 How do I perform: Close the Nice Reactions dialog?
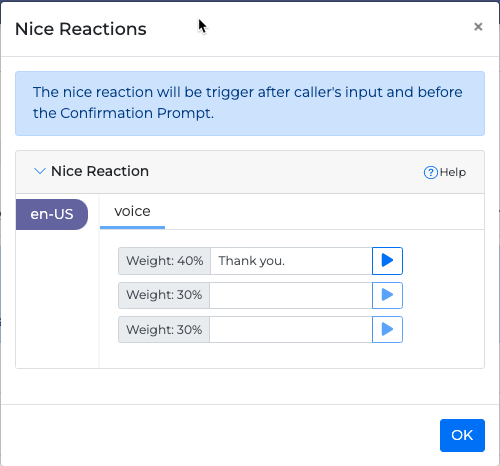point(478,27)
